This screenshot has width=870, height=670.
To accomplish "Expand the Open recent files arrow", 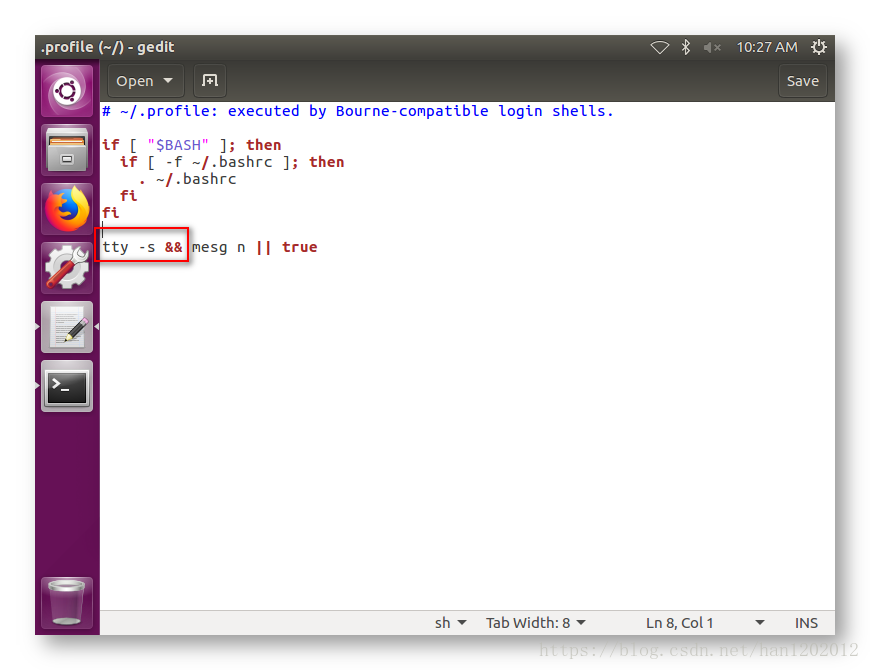I will click(x=168, y=81).
